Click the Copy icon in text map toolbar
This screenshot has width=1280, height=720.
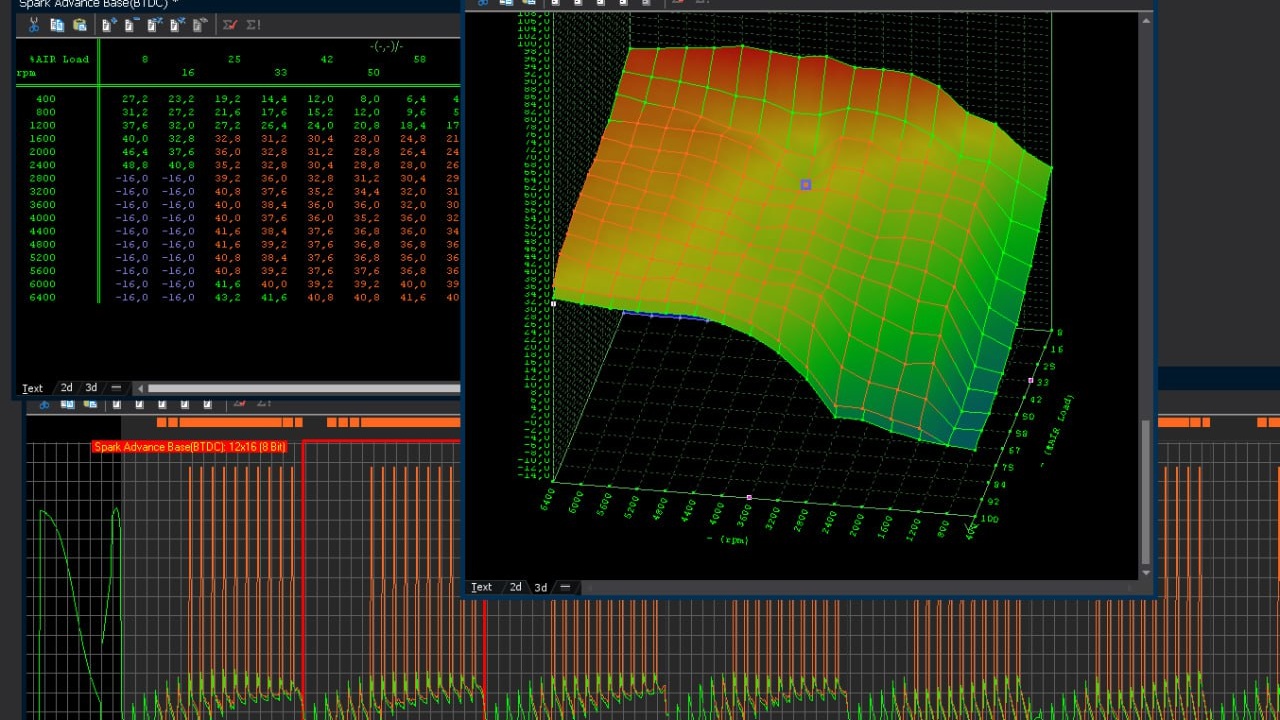coord(58,25)
